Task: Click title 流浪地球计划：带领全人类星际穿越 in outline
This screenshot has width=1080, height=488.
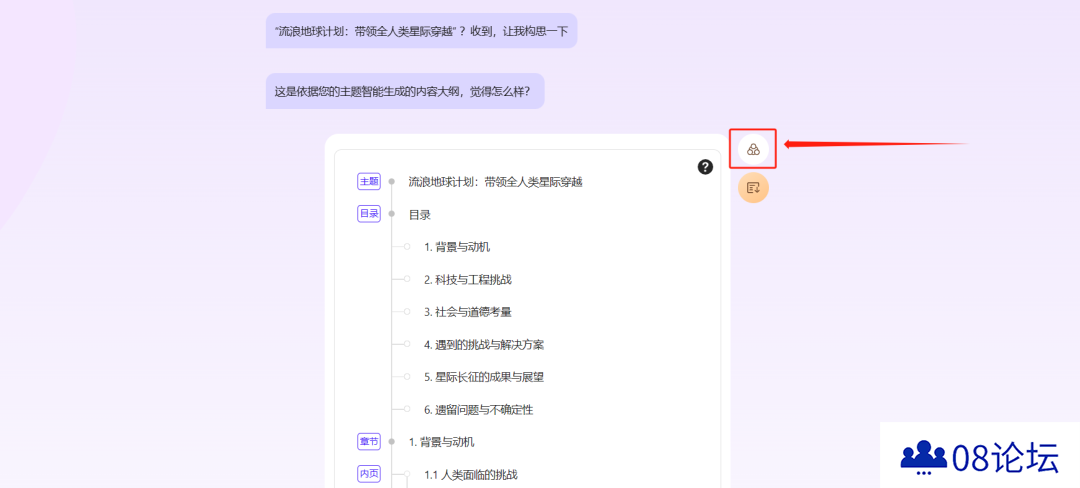Action: coord(495,182)
